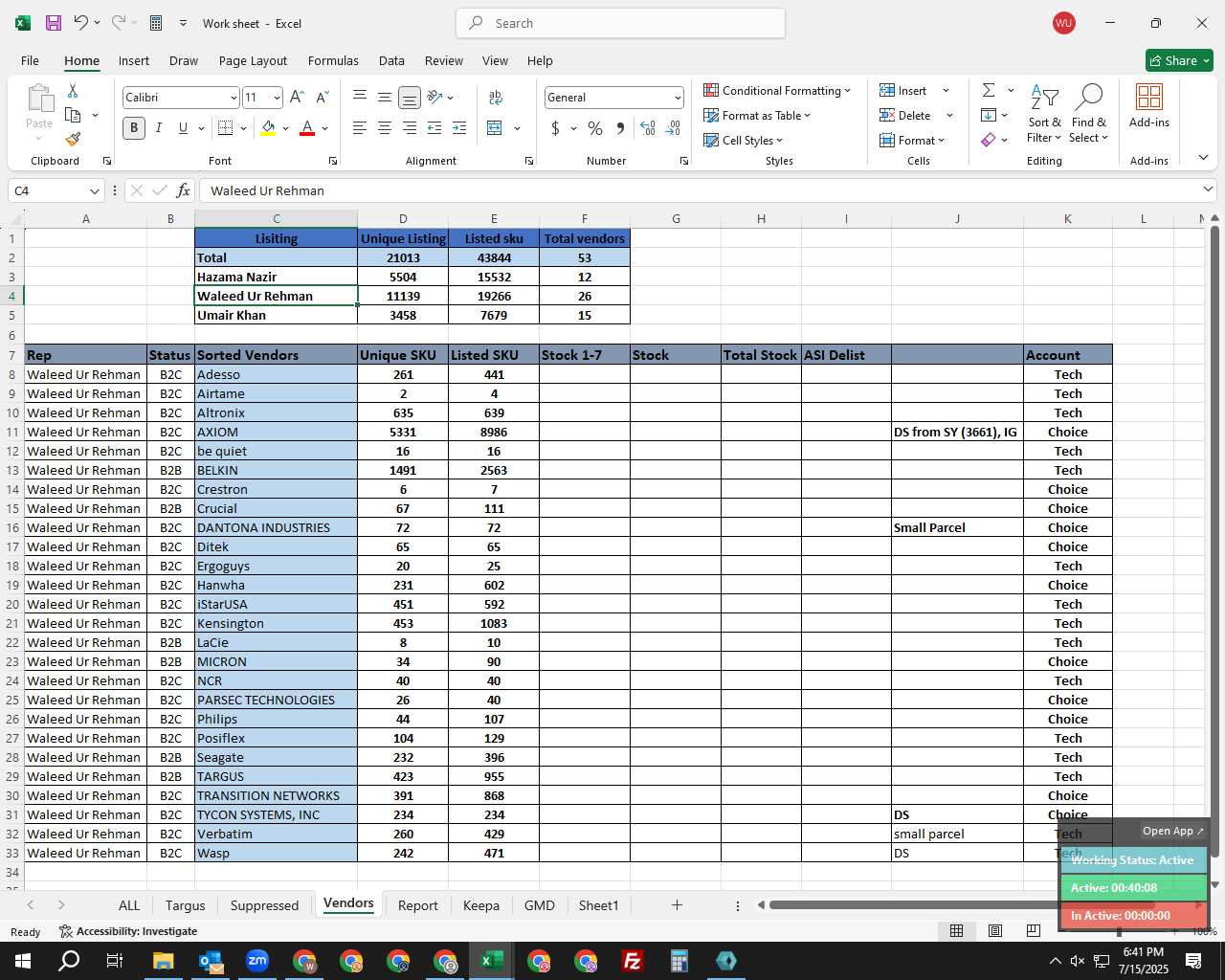This screenshot has height=980, width=1225.
Task: Open the Formulas ribbon tab
Action: 333,60
